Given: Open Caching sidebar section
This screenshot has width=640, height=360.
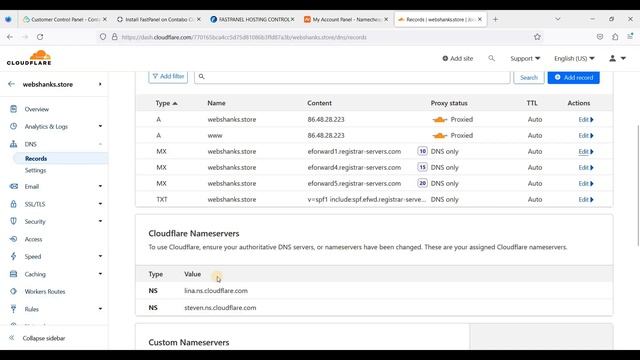Looking at the screenshot, I should click(35, 274).
